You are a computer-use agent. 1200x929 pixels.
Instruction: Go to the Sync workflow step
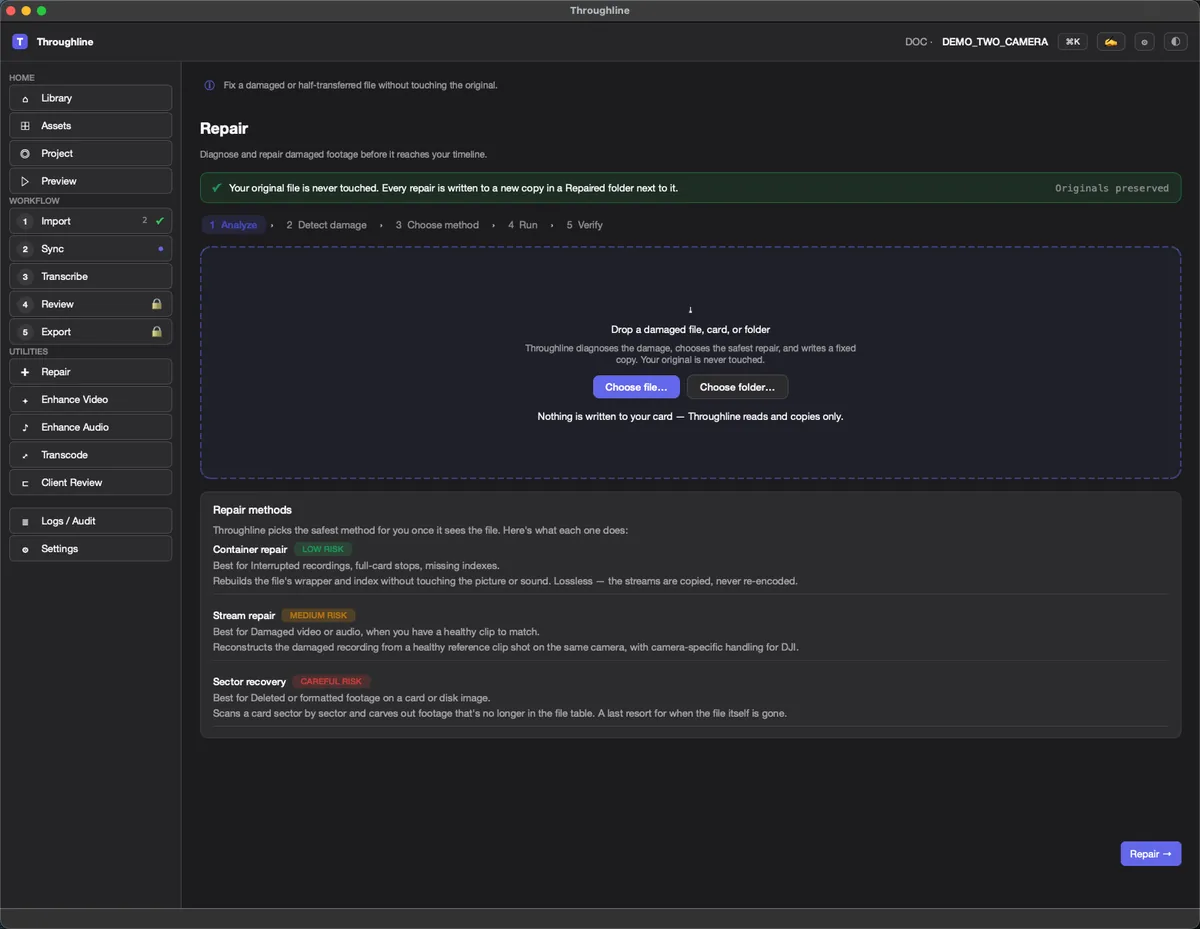coord(91,249)
